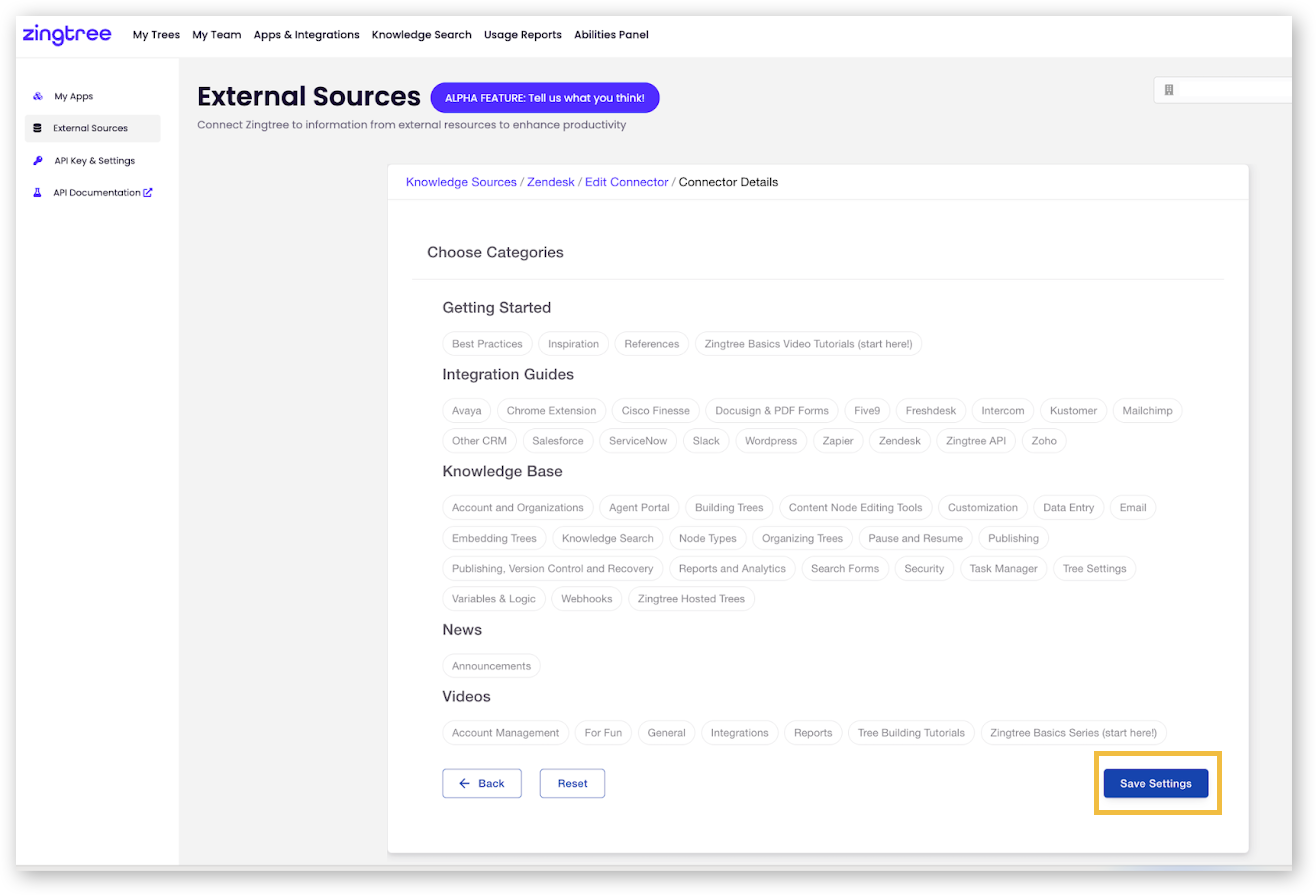Select the Knowledge Search category chip

[x=607, y=538]
